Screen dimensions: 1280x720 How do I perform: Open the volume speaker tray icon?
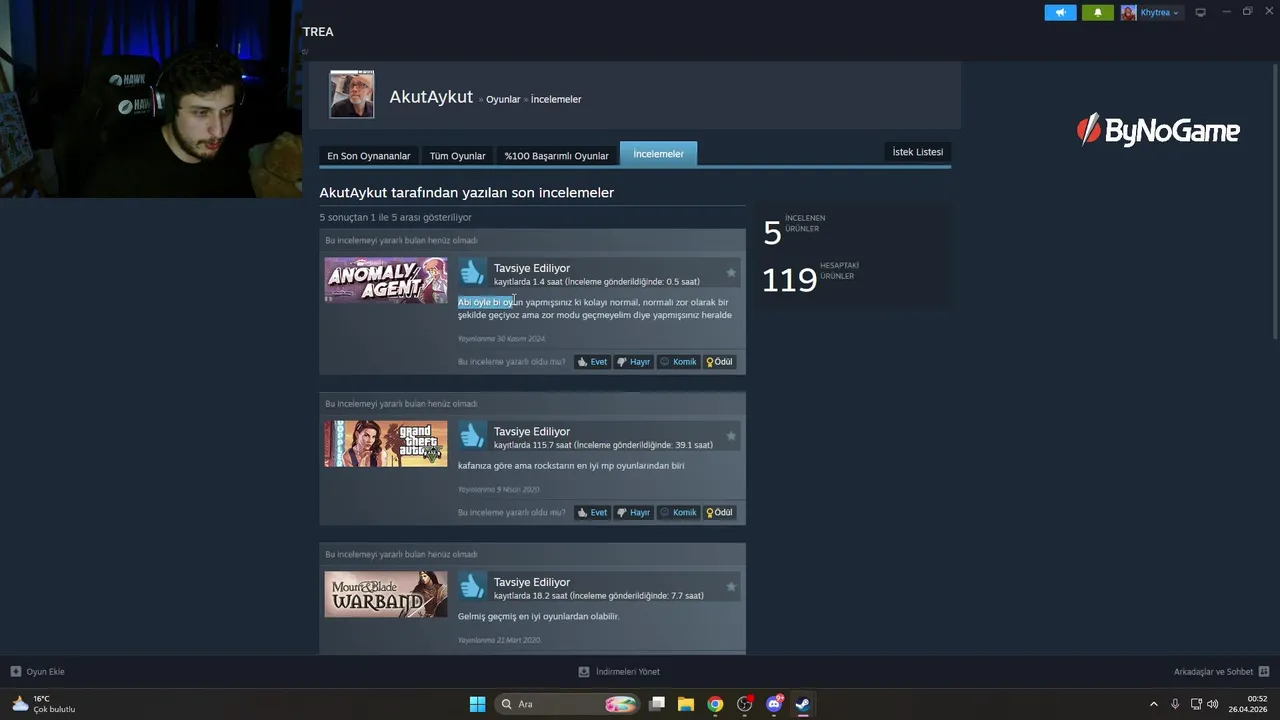pos(1213,704)
